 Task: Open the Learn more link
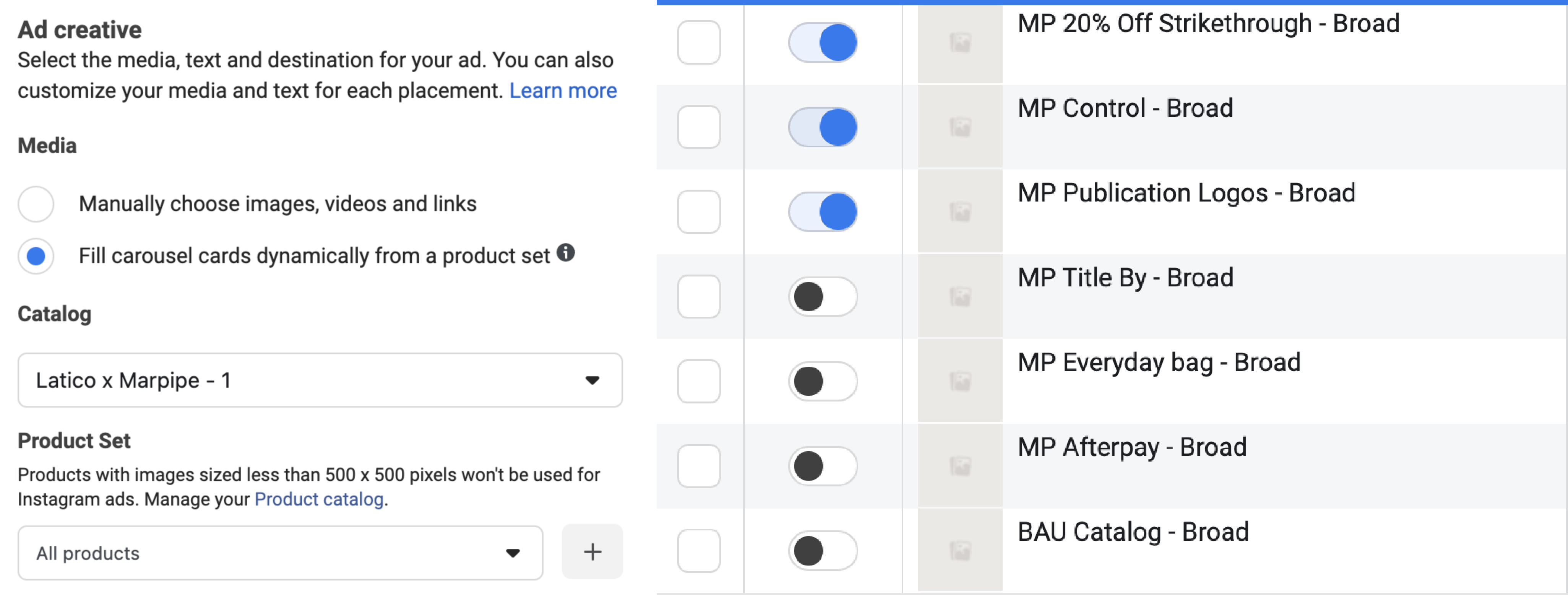tap(562, 91)
